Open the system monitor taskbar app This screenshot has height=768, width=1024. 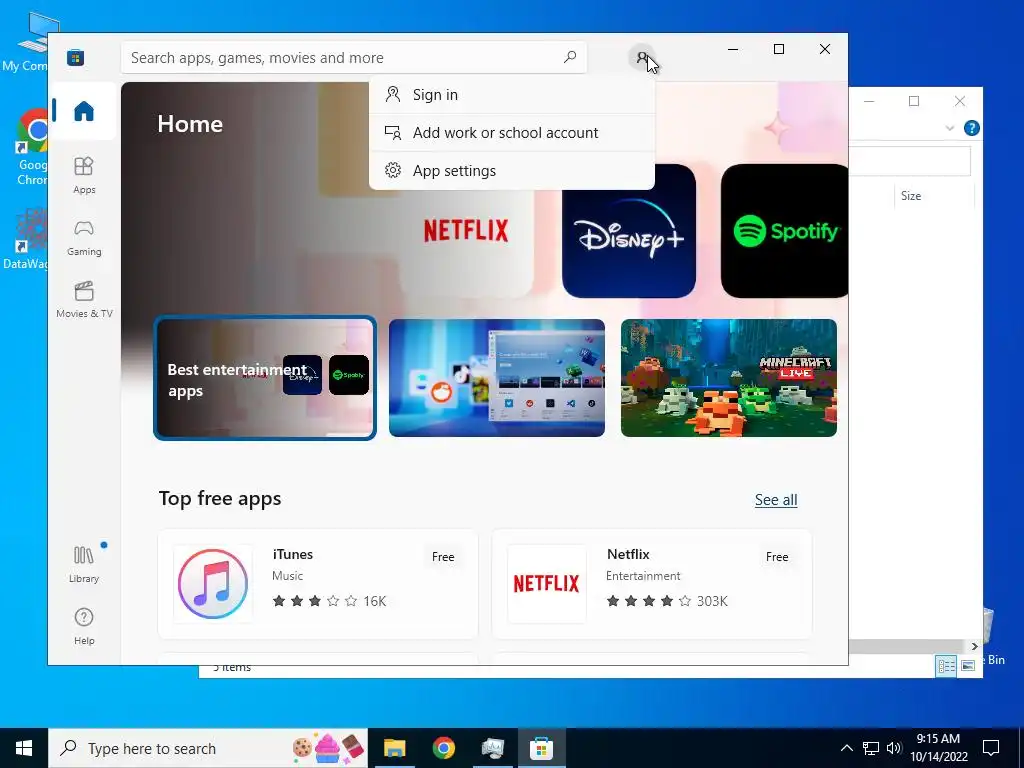[x=492, y=748]
